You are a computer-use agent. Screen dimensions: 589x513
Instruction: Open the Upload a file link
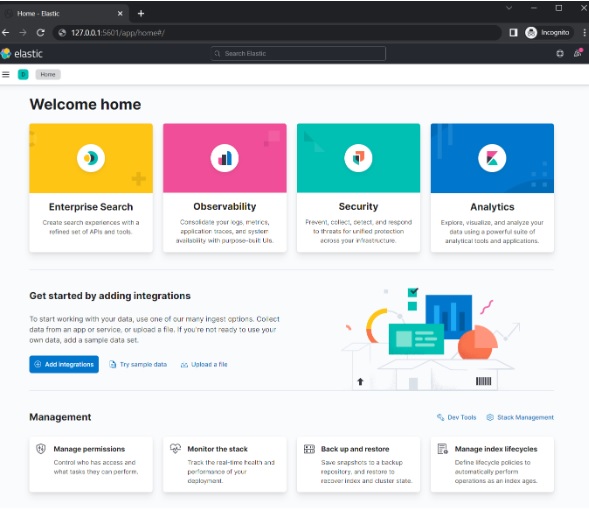click(x=204, y=364)
